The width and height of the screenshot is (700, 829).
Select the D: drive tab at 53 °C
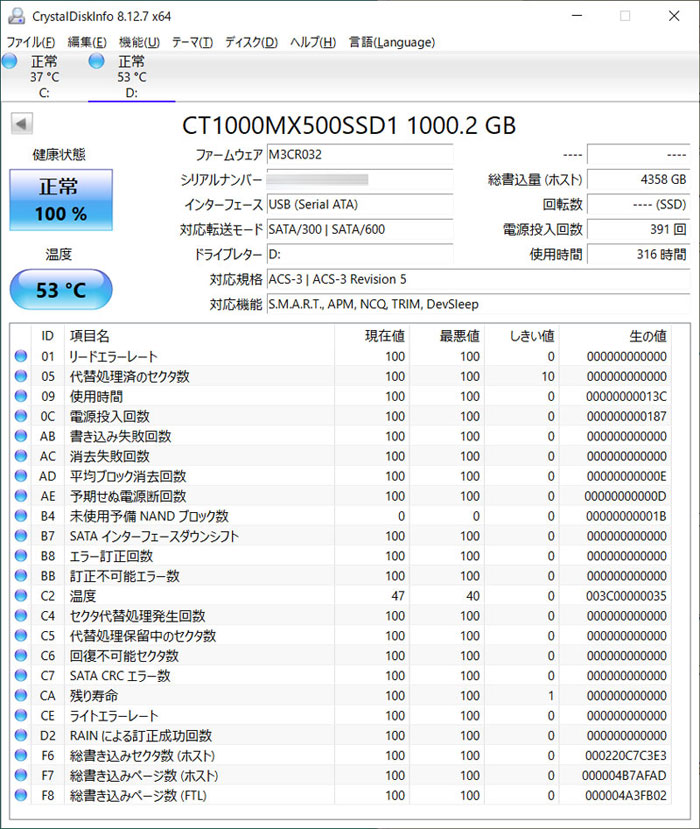tap(132, 77)
